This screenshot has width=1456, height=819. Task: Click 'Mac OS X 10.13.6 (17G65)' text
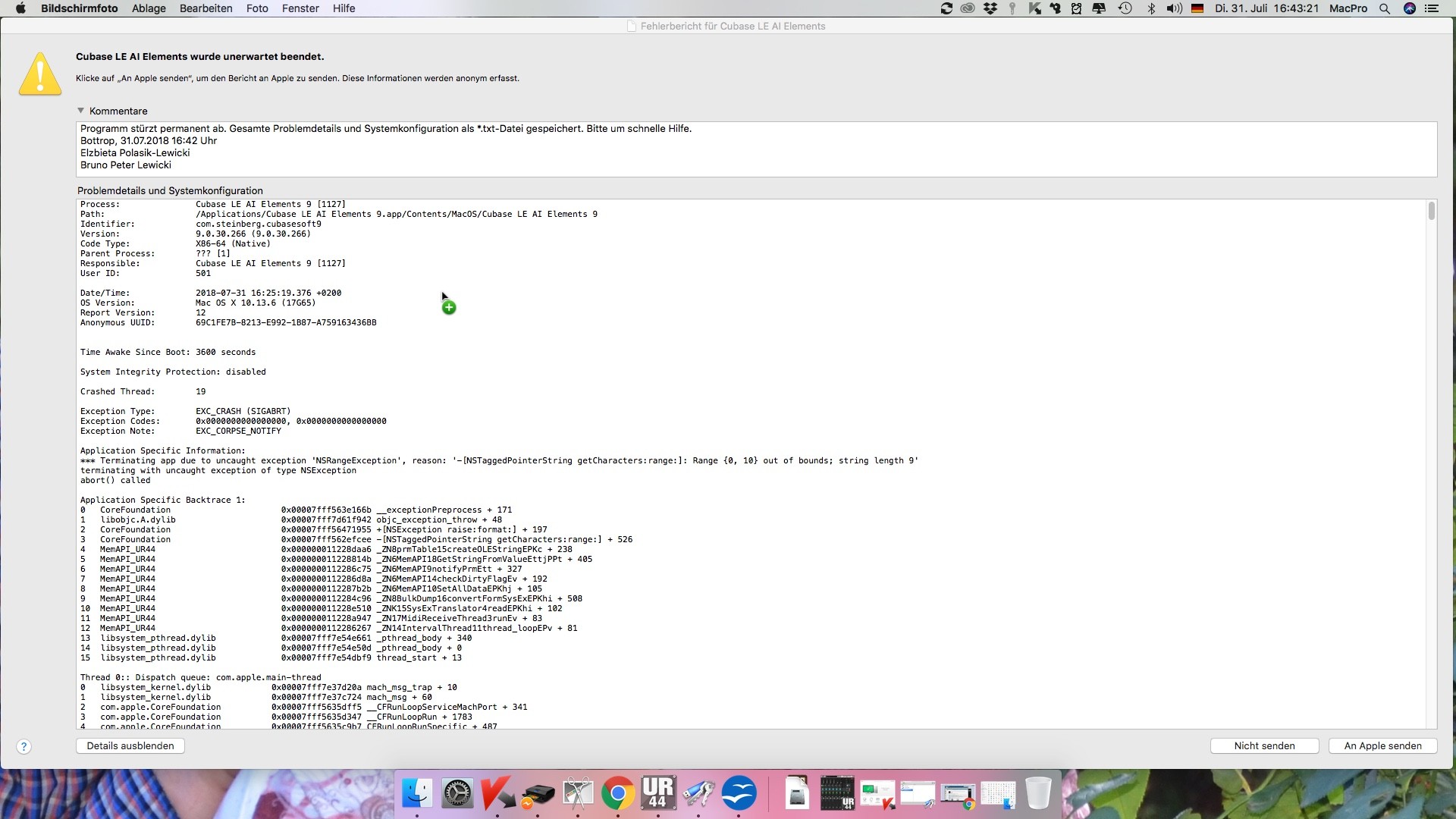coord(256,303)
